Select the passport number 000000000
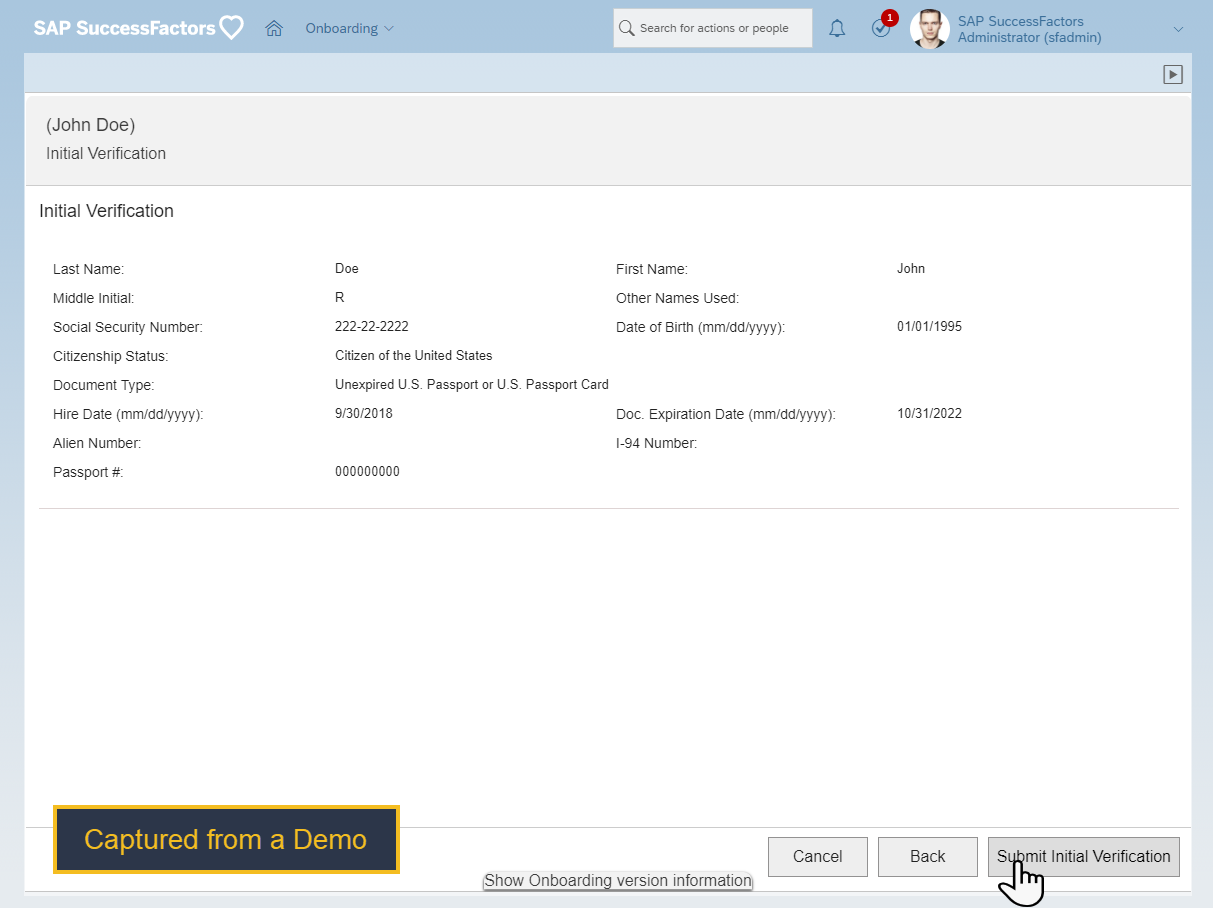This screenshot has height=908, width=1213. click(x=367, y=472)
